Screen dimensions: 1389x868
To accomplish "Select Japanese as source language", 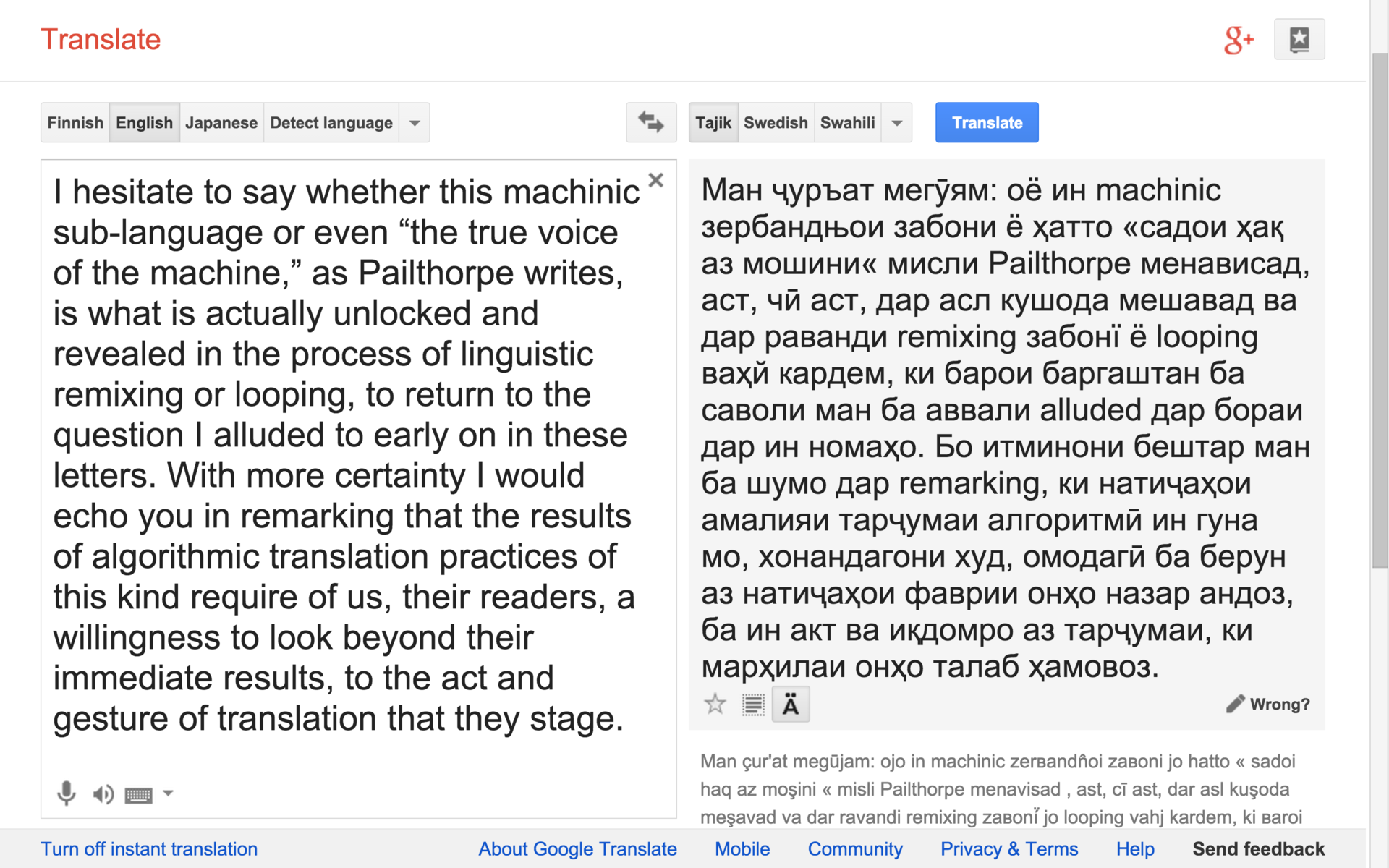I will click(x=221, y=123).
